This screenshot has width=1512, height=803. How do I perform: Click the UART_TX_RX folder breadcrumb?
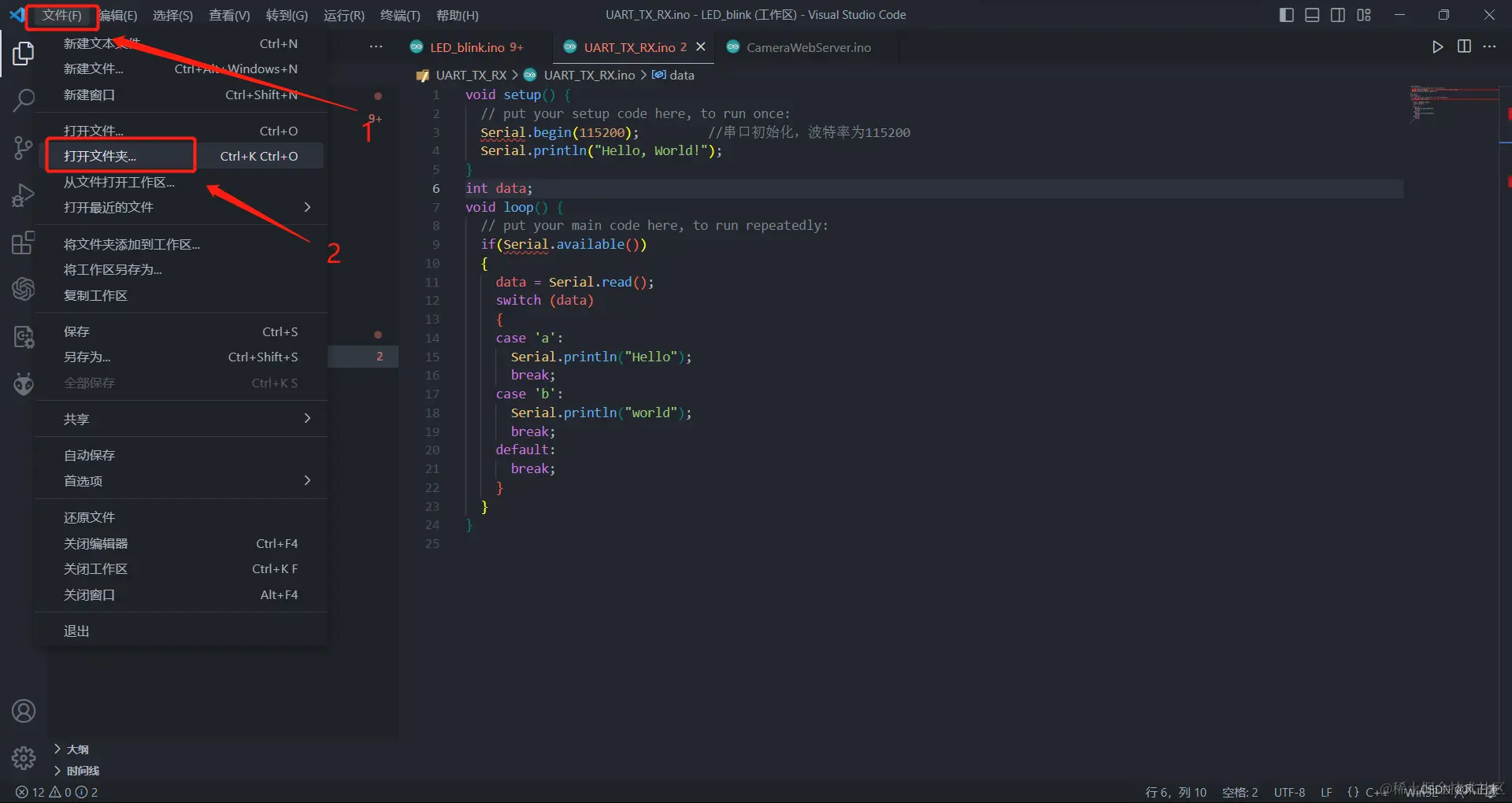[471, 75]
